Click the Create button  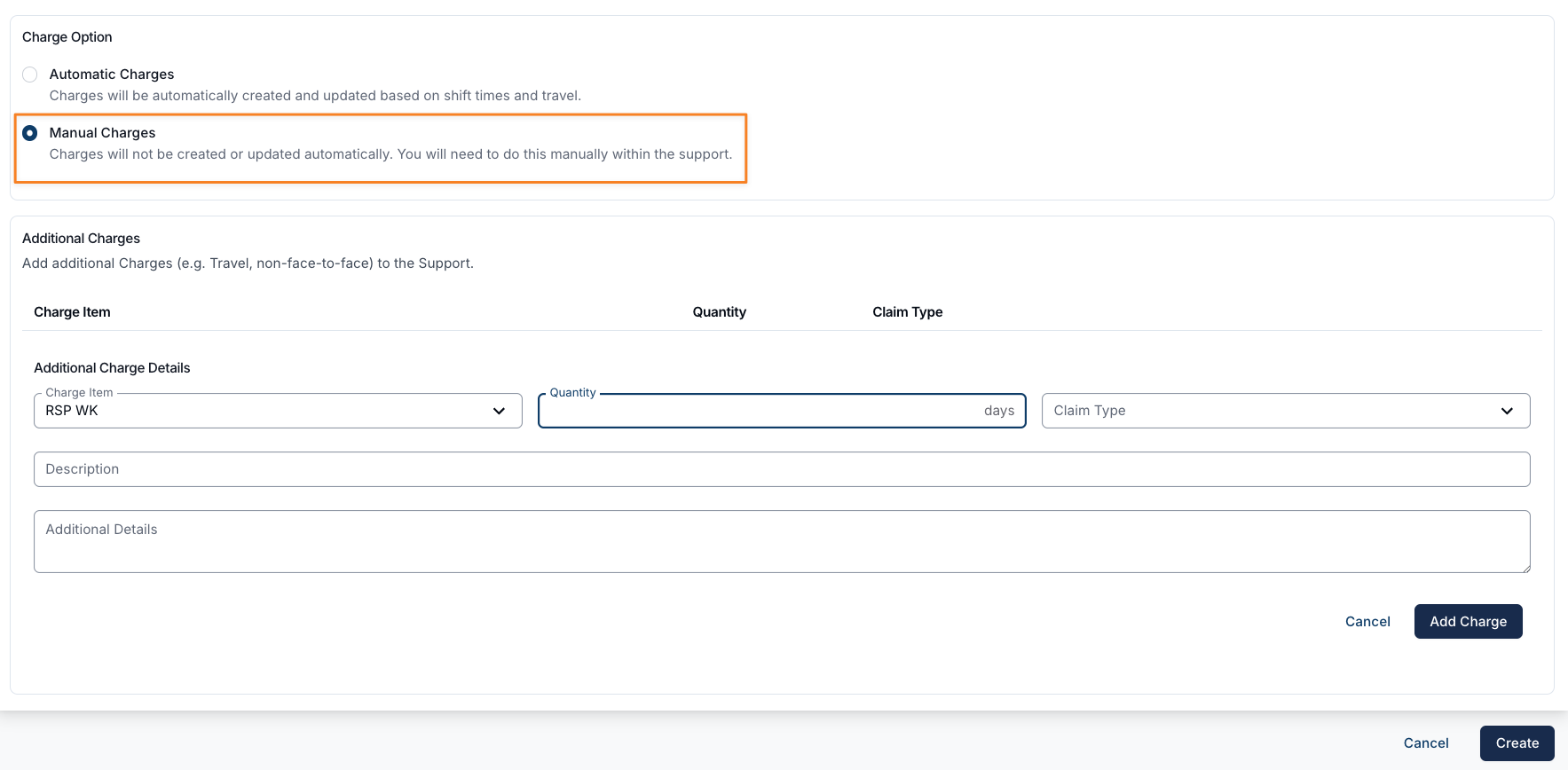click(1517, 743)
